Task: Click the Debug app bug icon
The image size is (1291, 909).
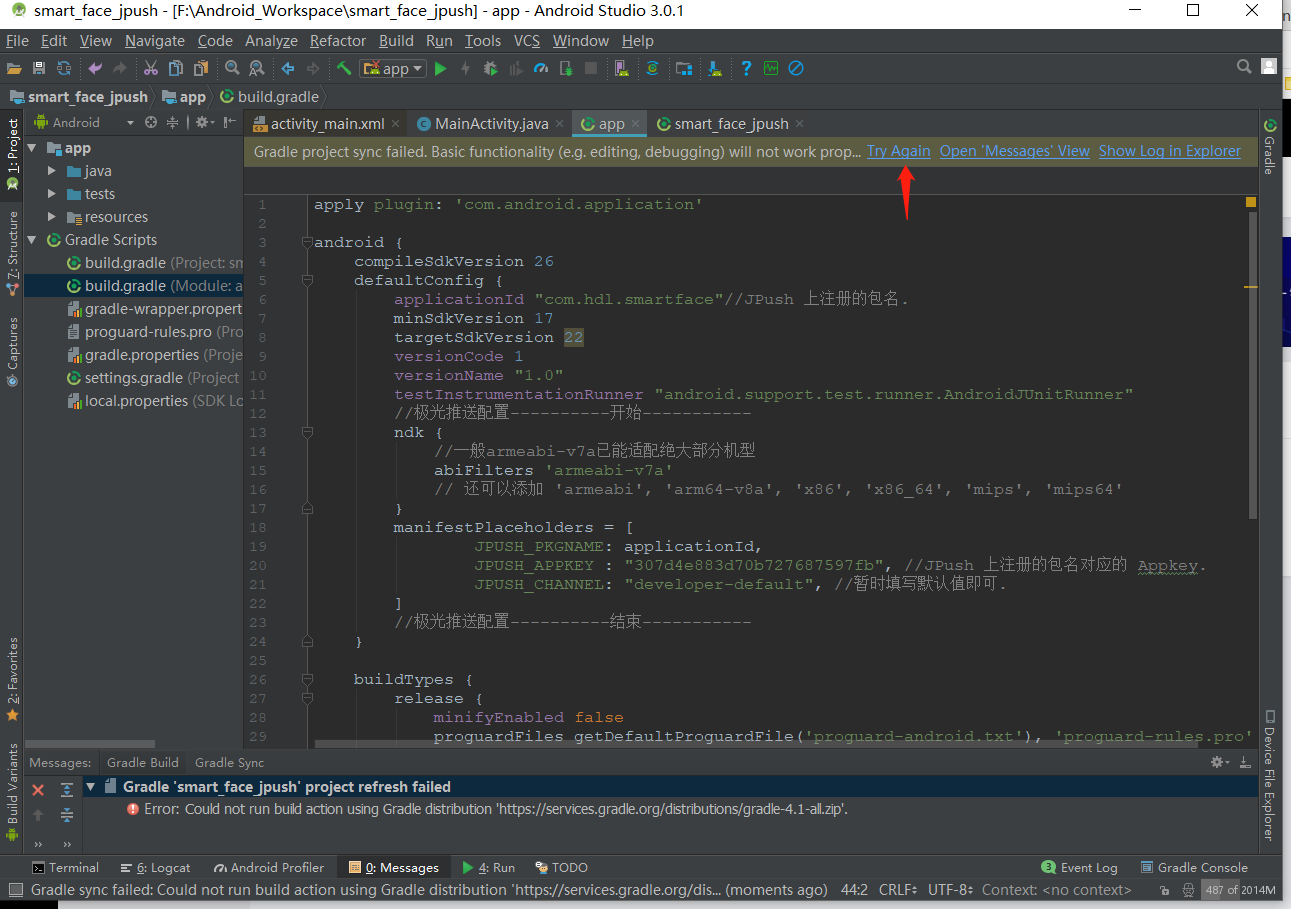Action: 490,68
